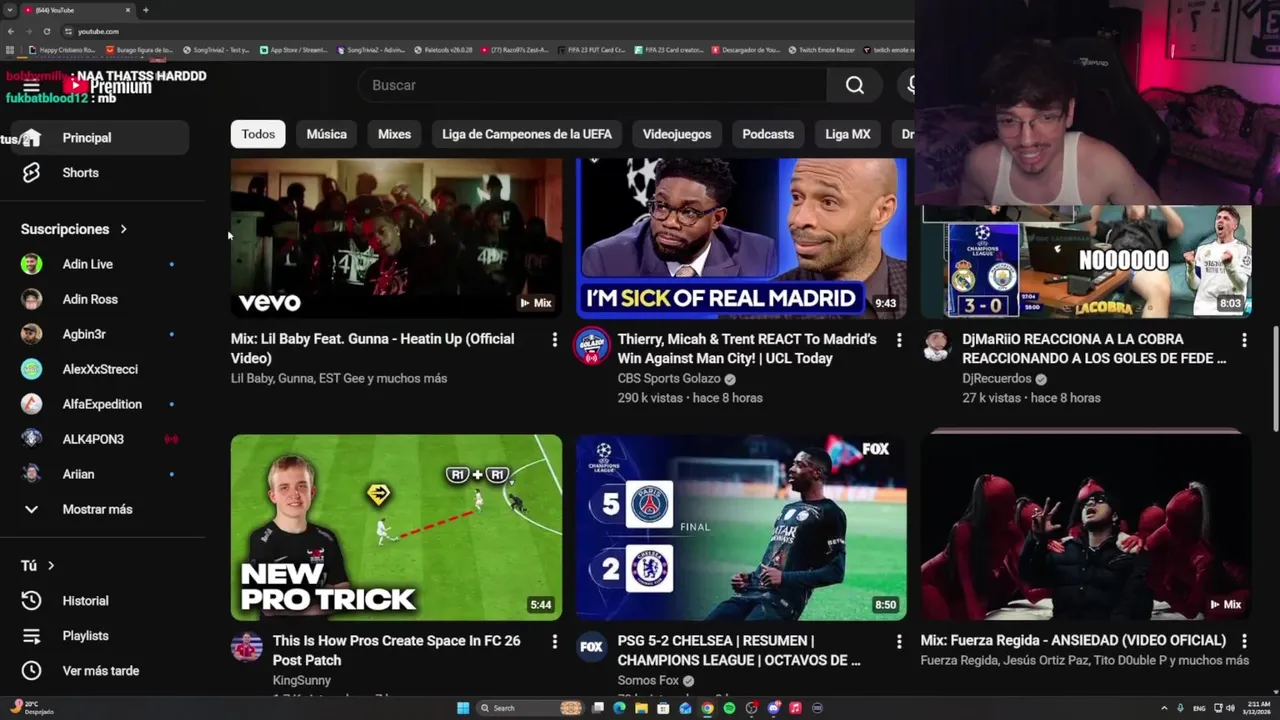Image resolution: width=1280 pixels, height=720 pixels.
Task: Select the Videojuegos filter chip
Action: coord(677,134)
